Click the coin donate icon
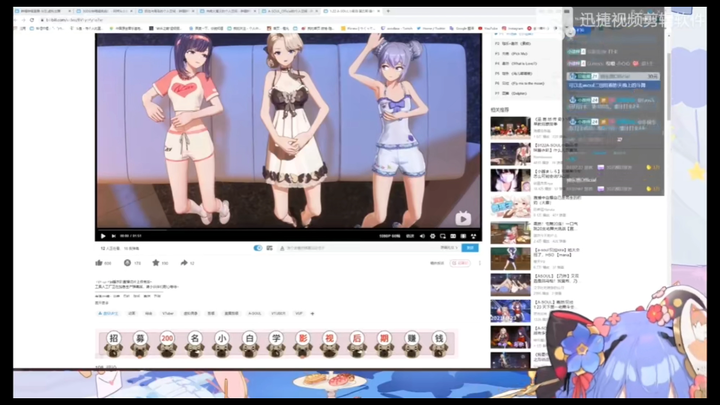This screenshot has width=720, height=405. coord(127,263)
